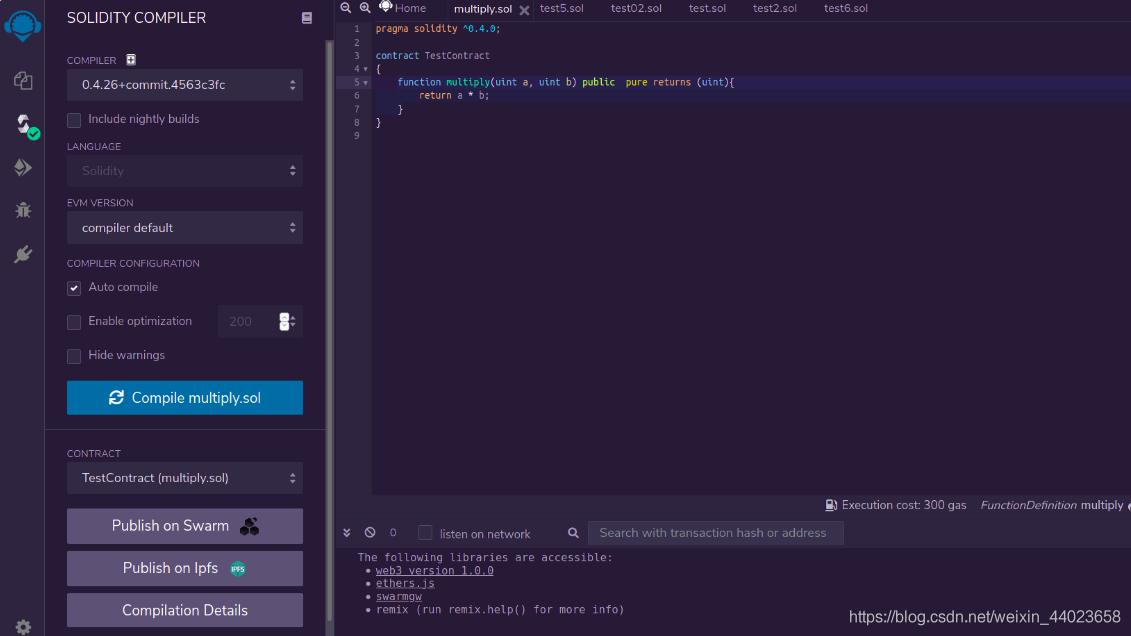Switch to test5.sol tab
This screenshot has width=1131, height=636.
561,9
